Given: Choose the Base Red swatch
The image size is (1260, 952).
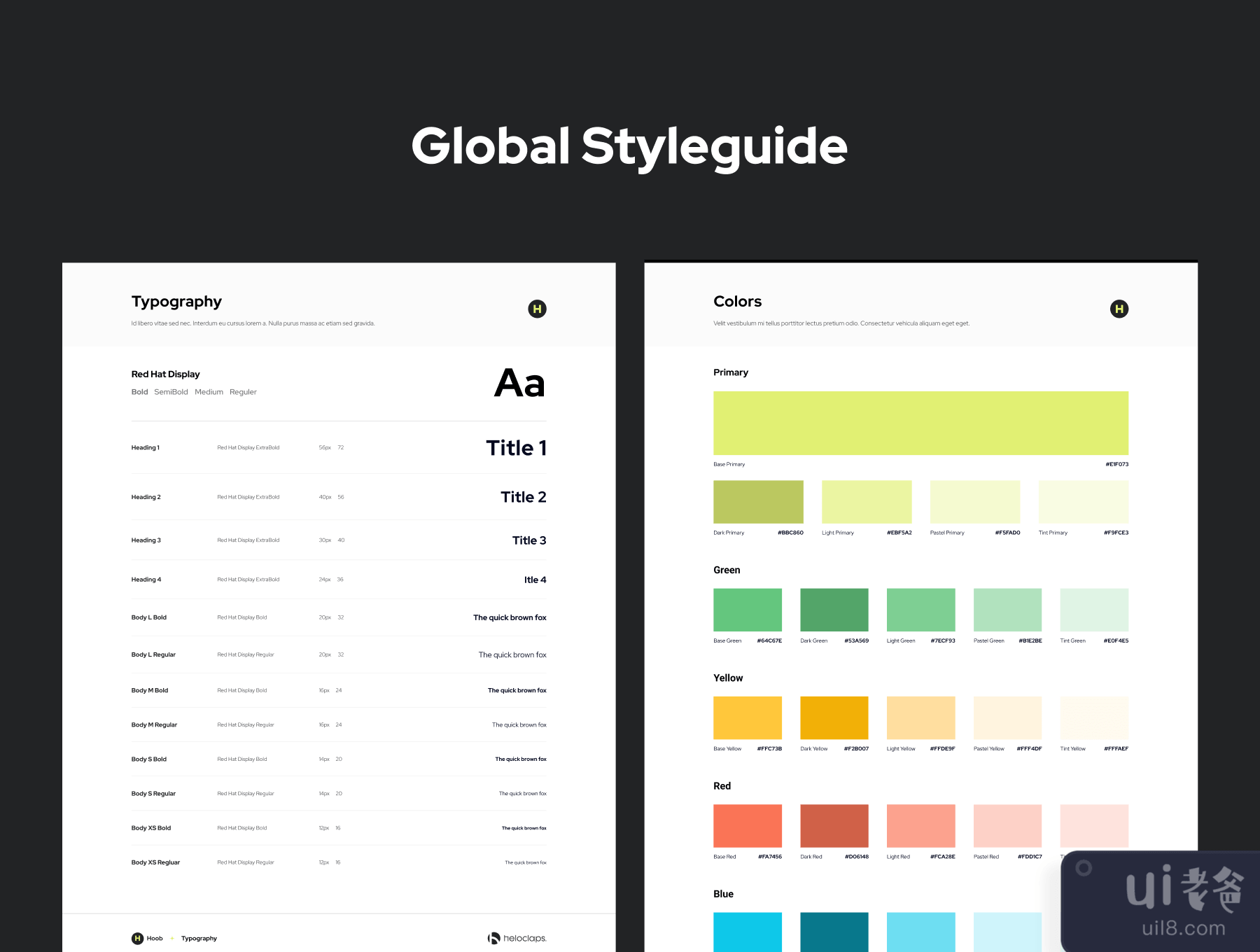Looking at the screenshot, I should 748,826.
